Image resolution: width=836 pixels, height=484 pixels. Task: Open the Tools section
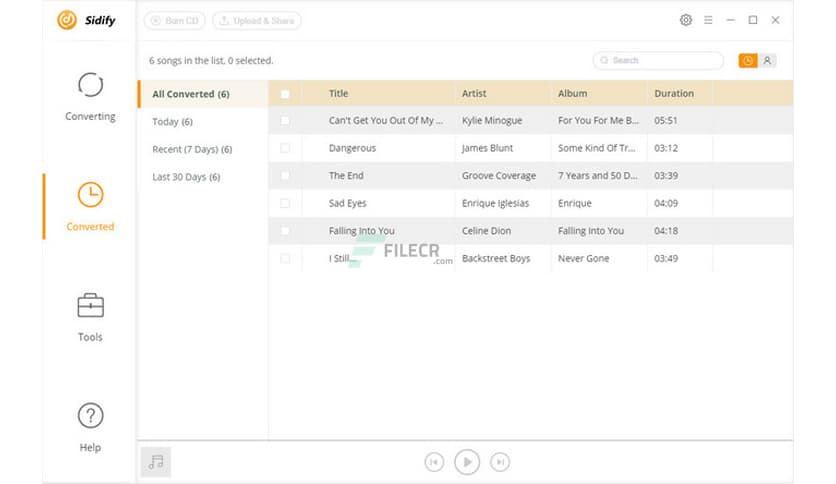pos(90,317)
